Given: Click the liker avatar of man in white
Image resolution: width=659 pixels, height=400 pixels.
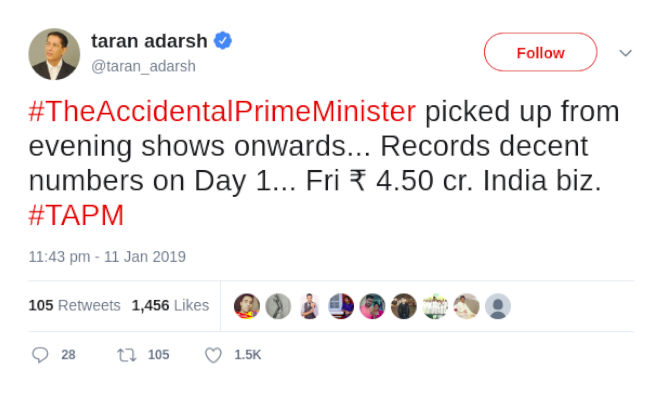Looking at the screenshot, I should (x=467, y=306).
